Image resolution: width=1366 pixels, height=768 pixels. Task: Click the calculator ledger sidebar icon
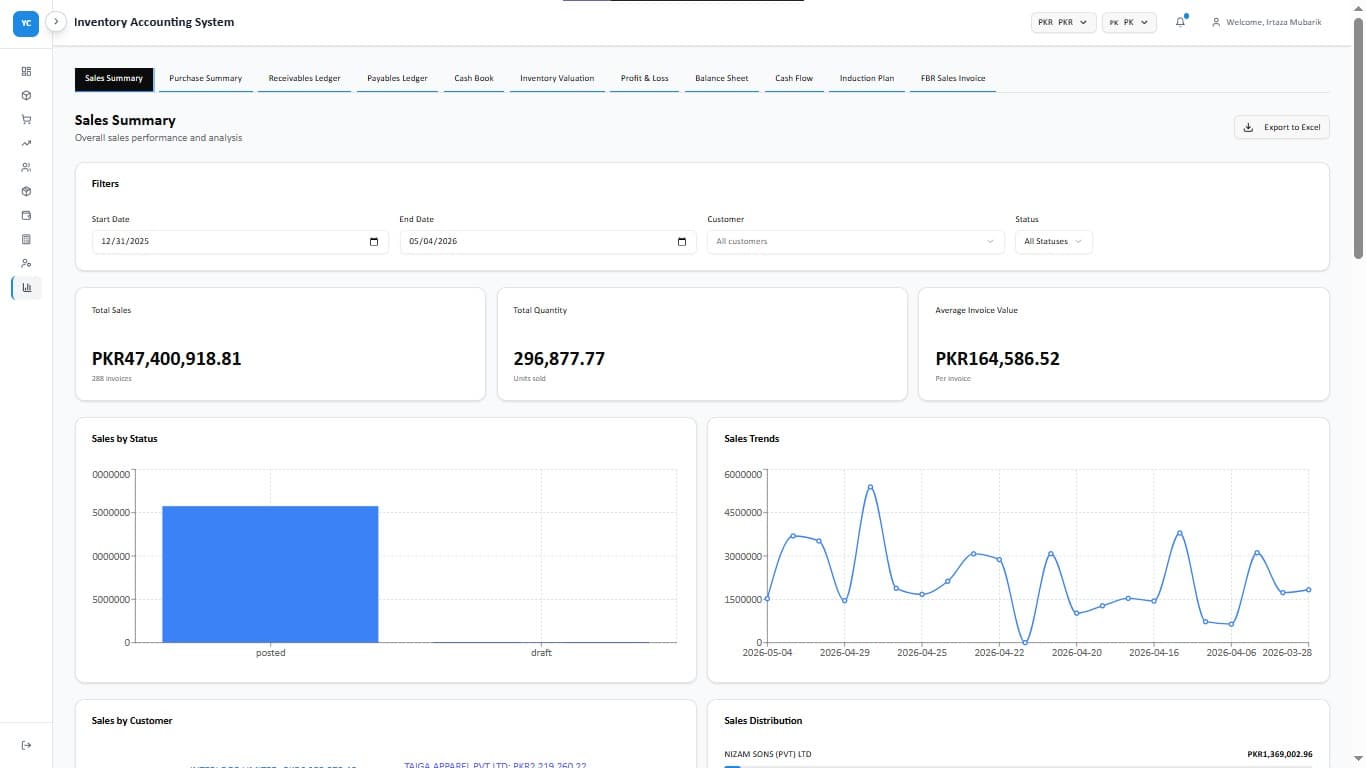(x=26, y=239)
